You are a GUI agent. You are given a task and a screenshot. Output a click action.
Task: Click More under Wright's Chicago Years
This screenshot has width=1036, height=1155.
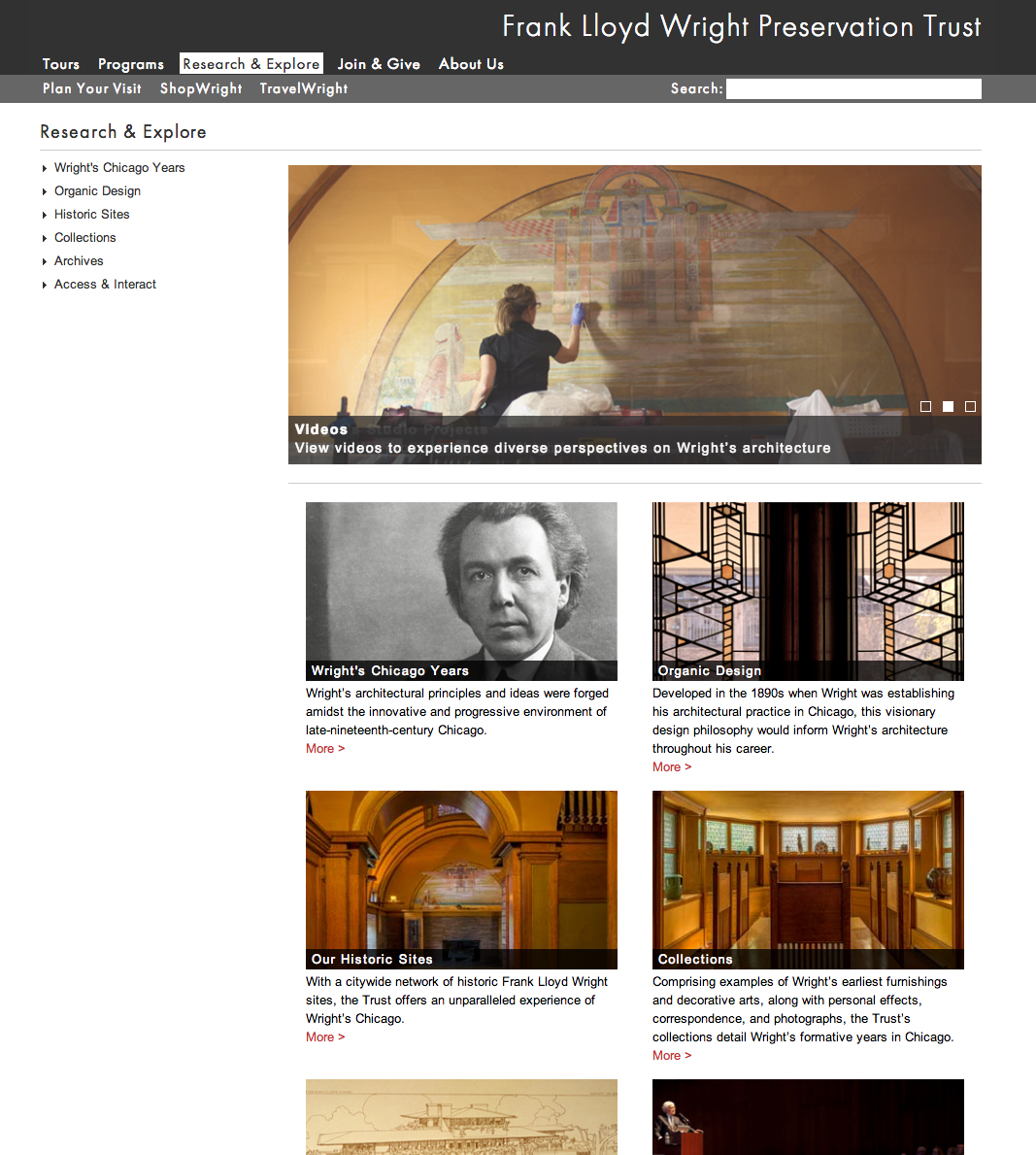[325, 748]
